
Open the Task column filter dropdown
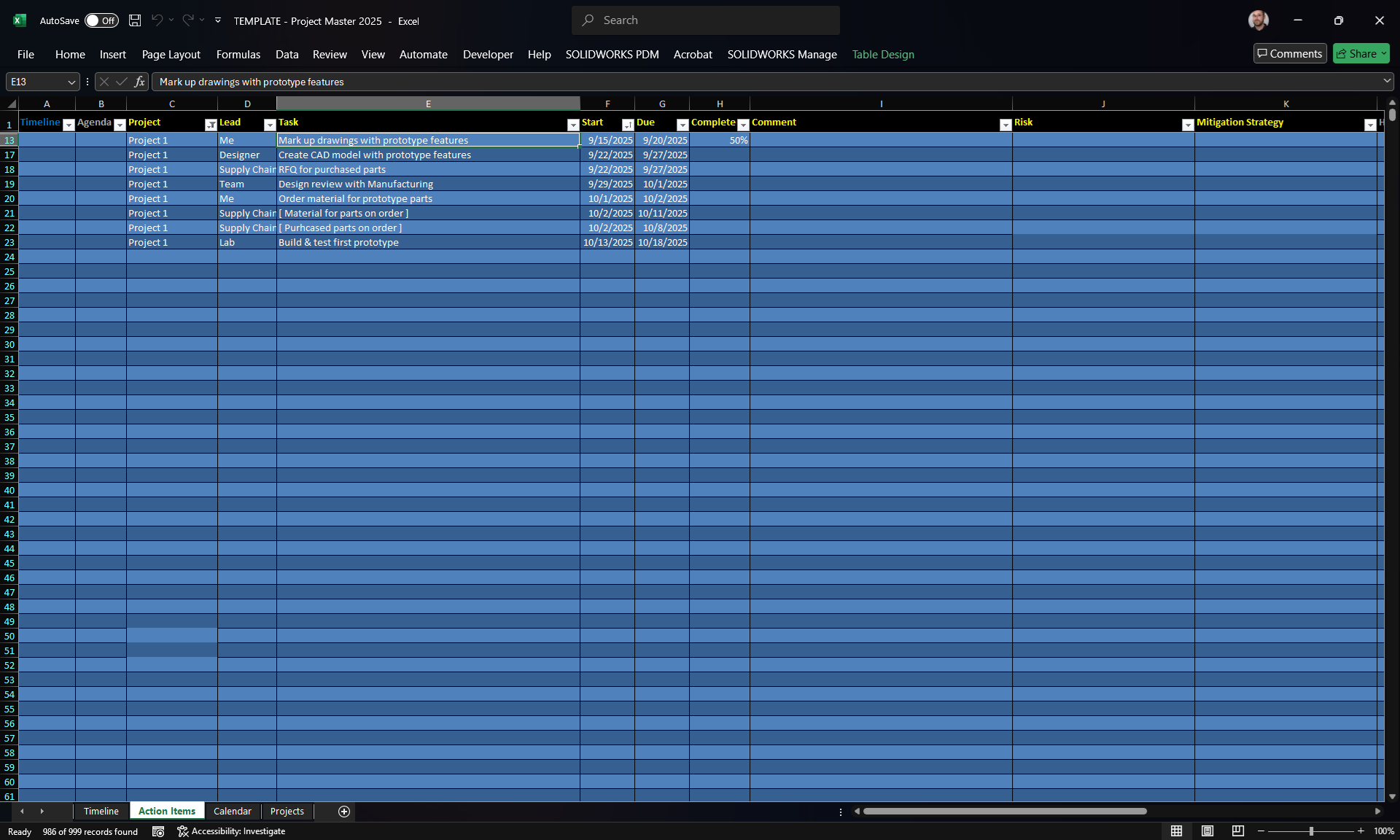[x=573, y=125]
